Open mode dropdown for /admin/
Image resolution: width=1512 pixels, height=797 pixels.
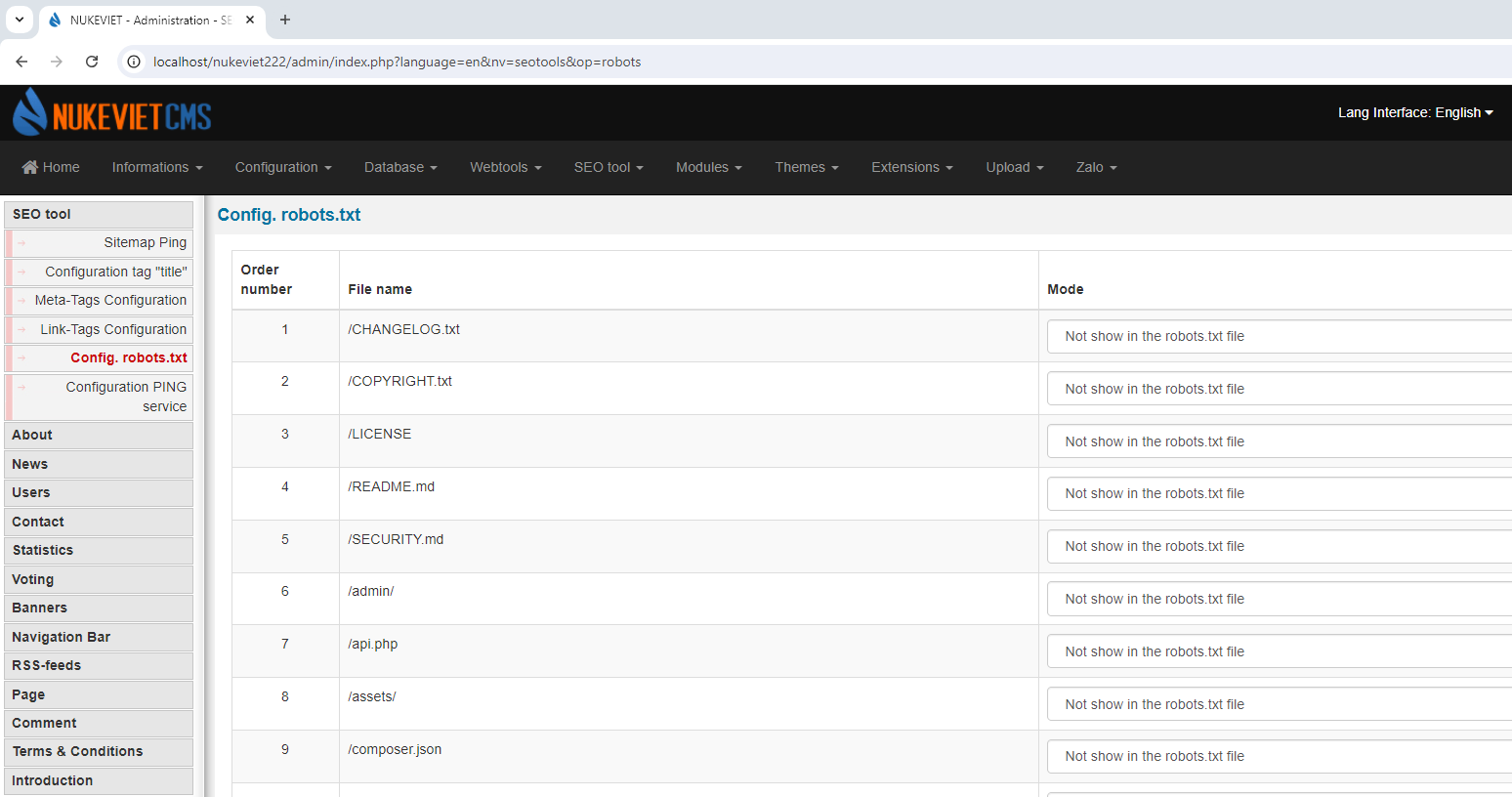(x=1280, y=599)
